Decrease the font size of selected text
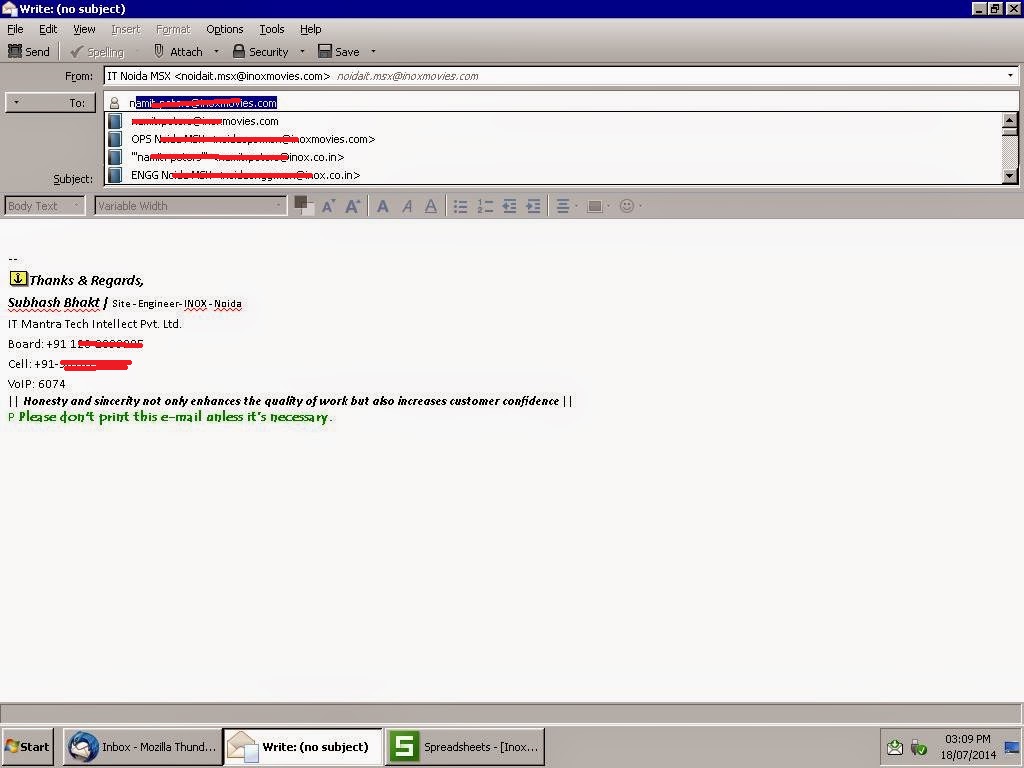The height and width of the screenshot is (768, 1024). [x=328, y=205]
